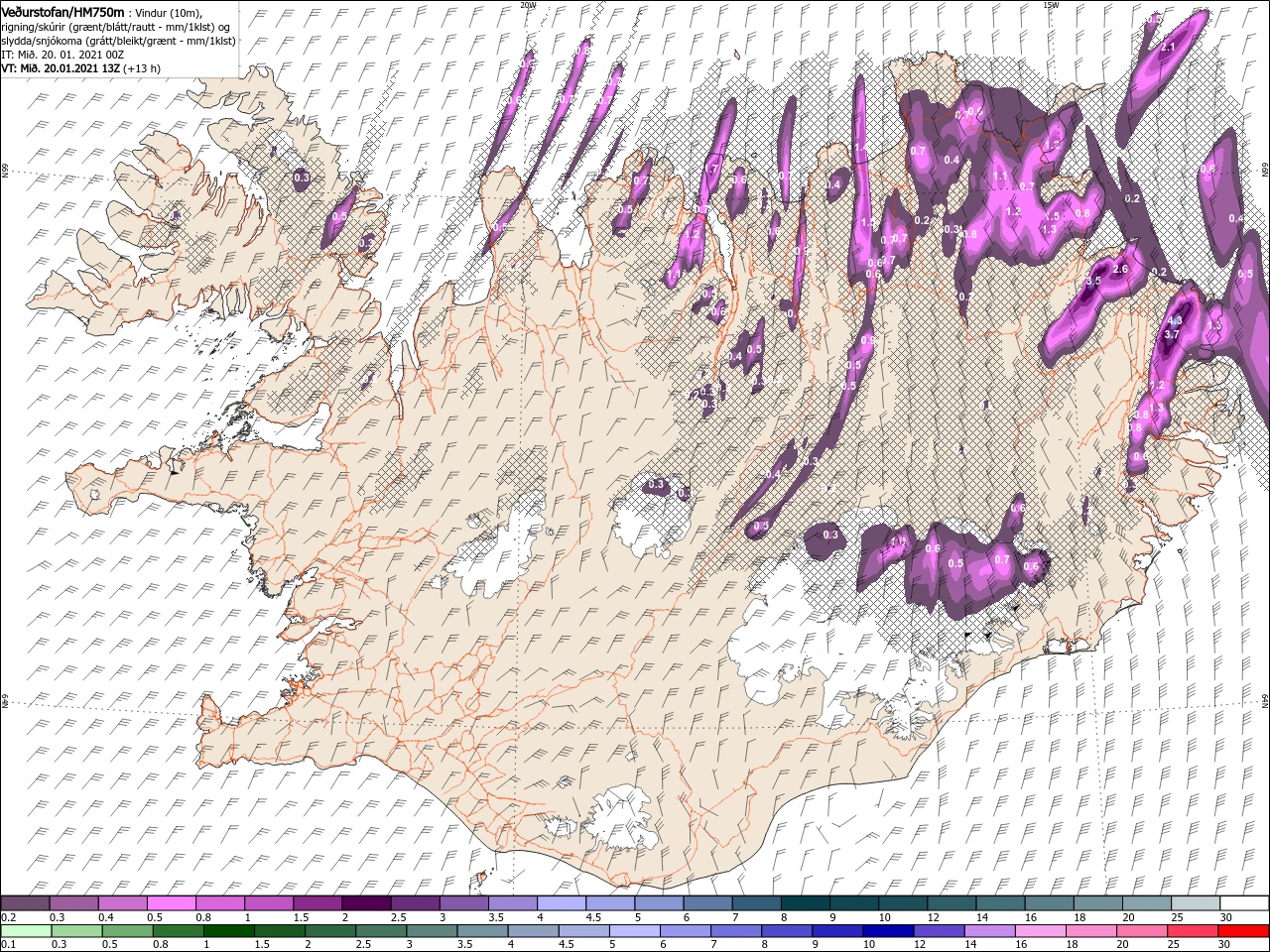Screen dimensions: 1270x952
Task: Click the valid time text 'VT: Mið. 20.01.2021 13Z'
Action: (x=61, y=68)
